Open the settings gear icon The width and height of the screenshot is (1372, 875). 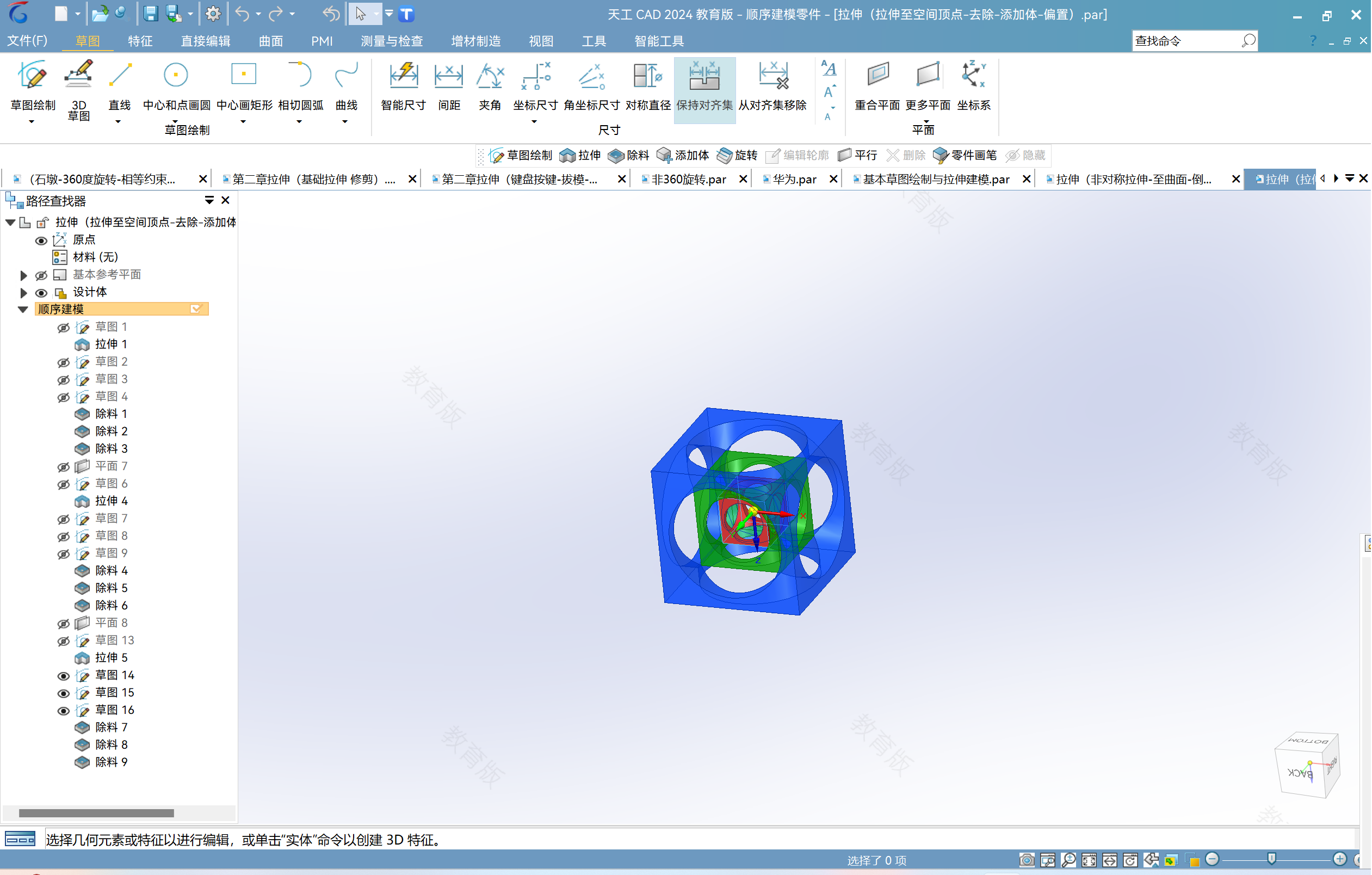click(213, 14)
